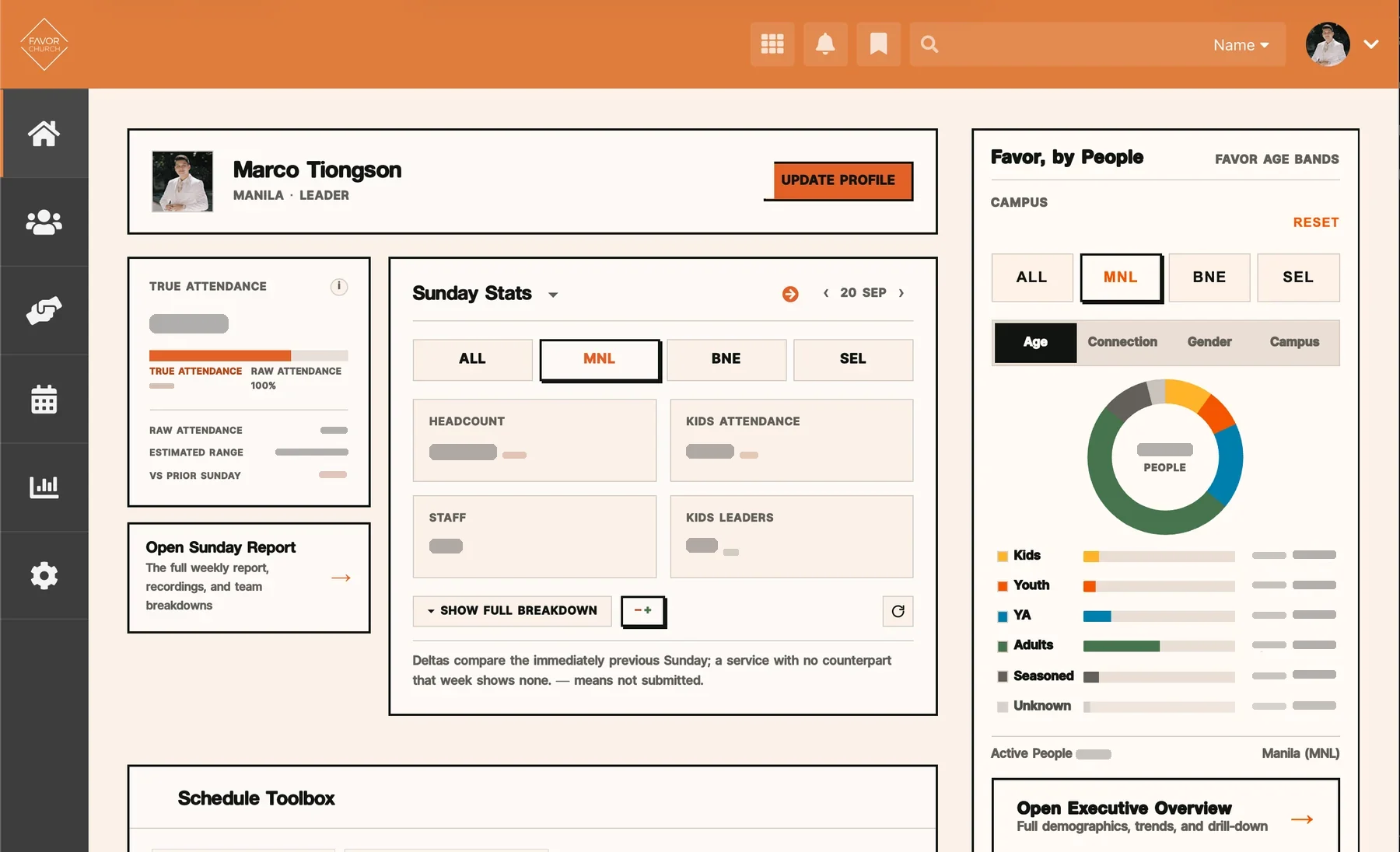The height and width of the screenshot is (852, 1400).
Task: Open the handshake sidebar icon
Action: click(44, 311)
